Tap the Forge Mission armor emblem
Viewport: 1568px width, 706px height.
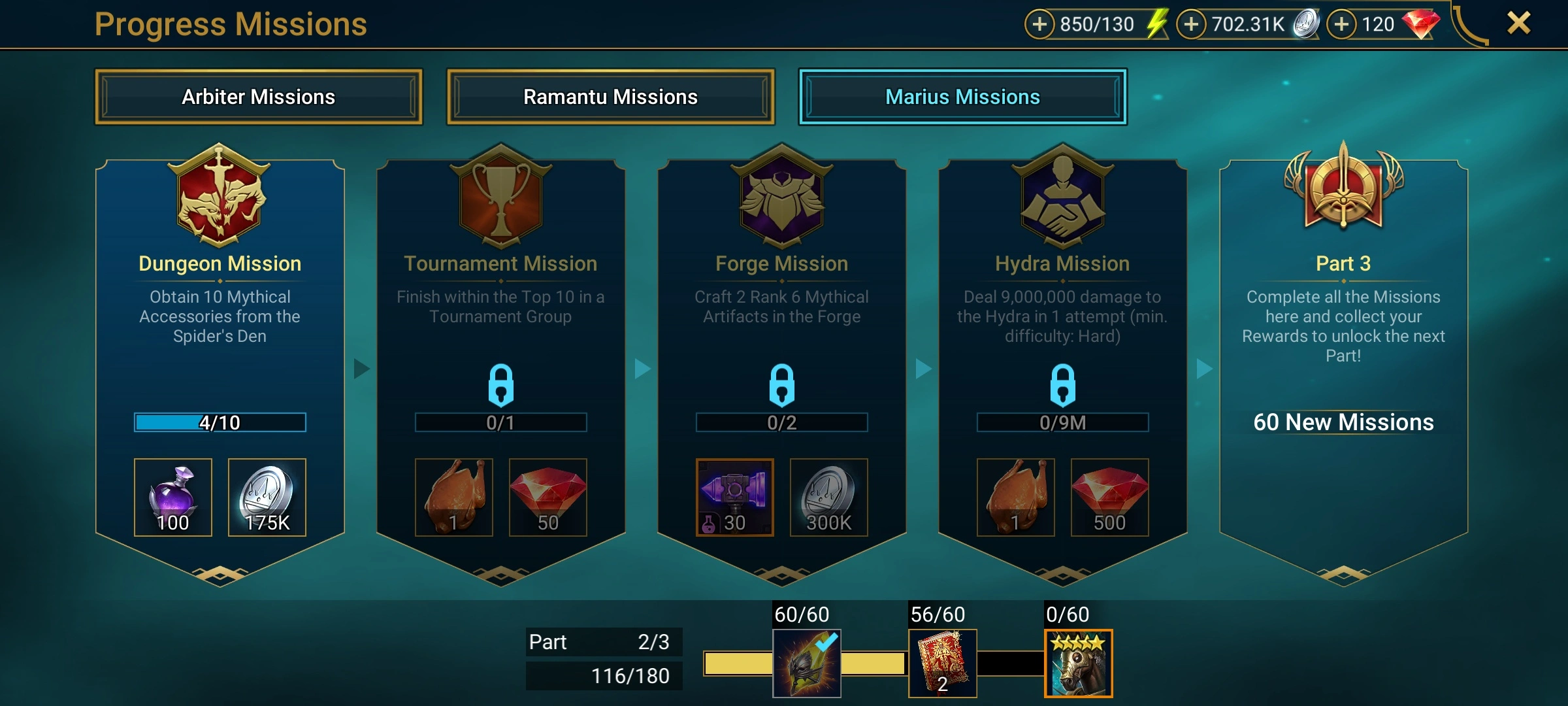click(x=781, y=195)
